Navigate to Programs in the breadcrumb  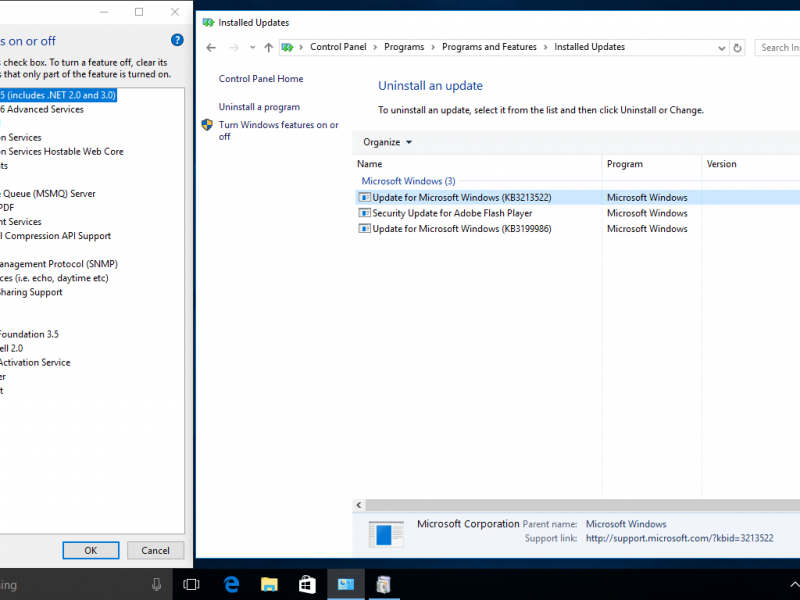tap(404, 47)
